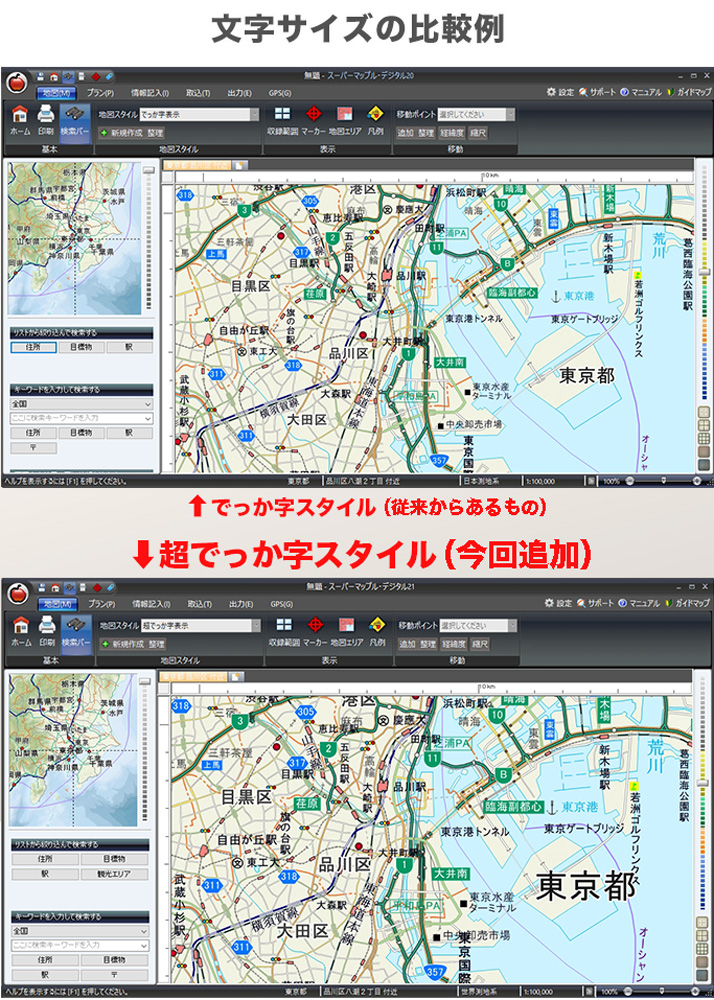Switch to the 情報記入(I) tab in the デジタル20 window

[x=150, y=93]
